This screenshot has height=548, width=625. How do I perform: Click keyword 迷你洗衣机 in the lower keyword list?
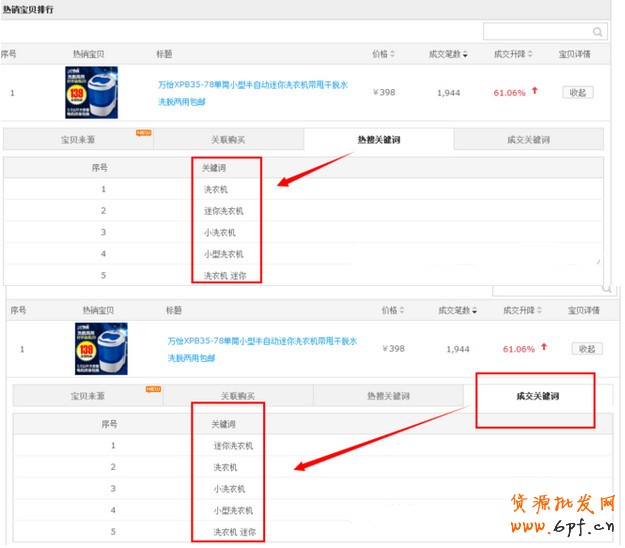pyautogui.click(x=233, y=445)
